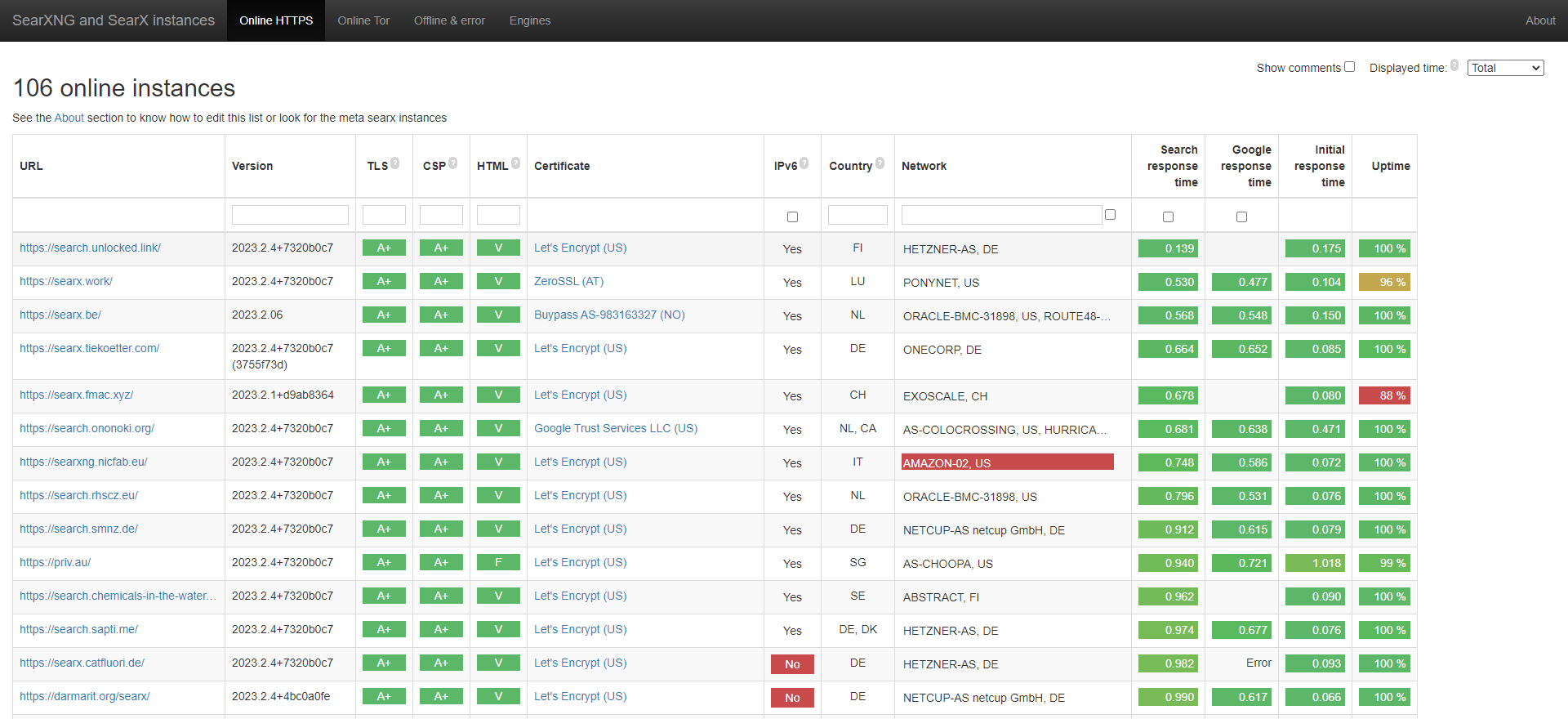
Task: Click the ZeroSSL (AT) certificate link
Action: point(568,281)
